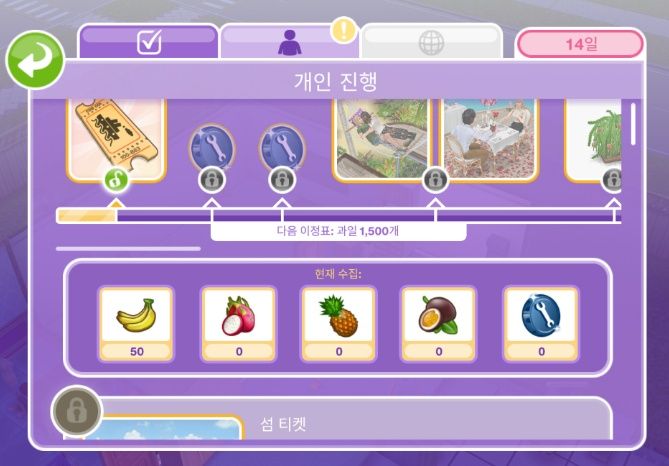Tap the large grey lock on 섬 티켓
This screenshot has width=669, height=466.
[x=77, y=411]
